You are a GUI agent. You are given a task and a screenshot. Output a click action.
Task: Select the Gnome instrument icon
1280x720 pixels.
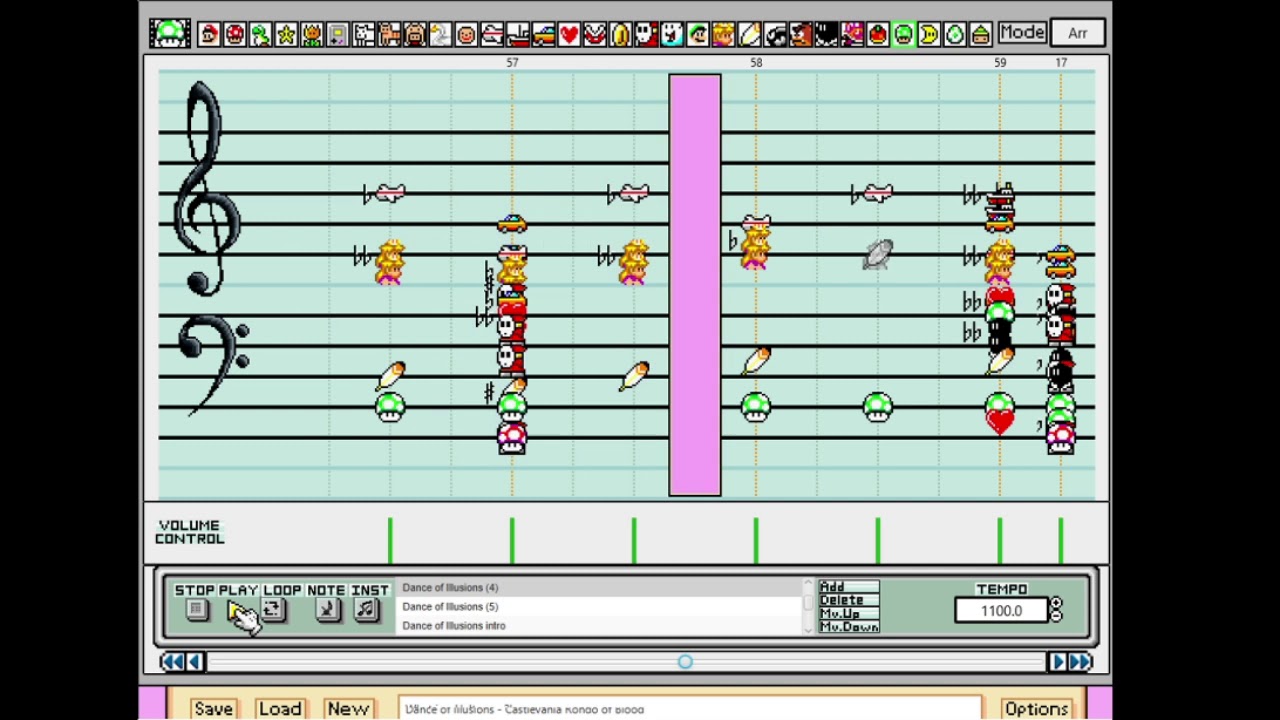click(981, 34)
